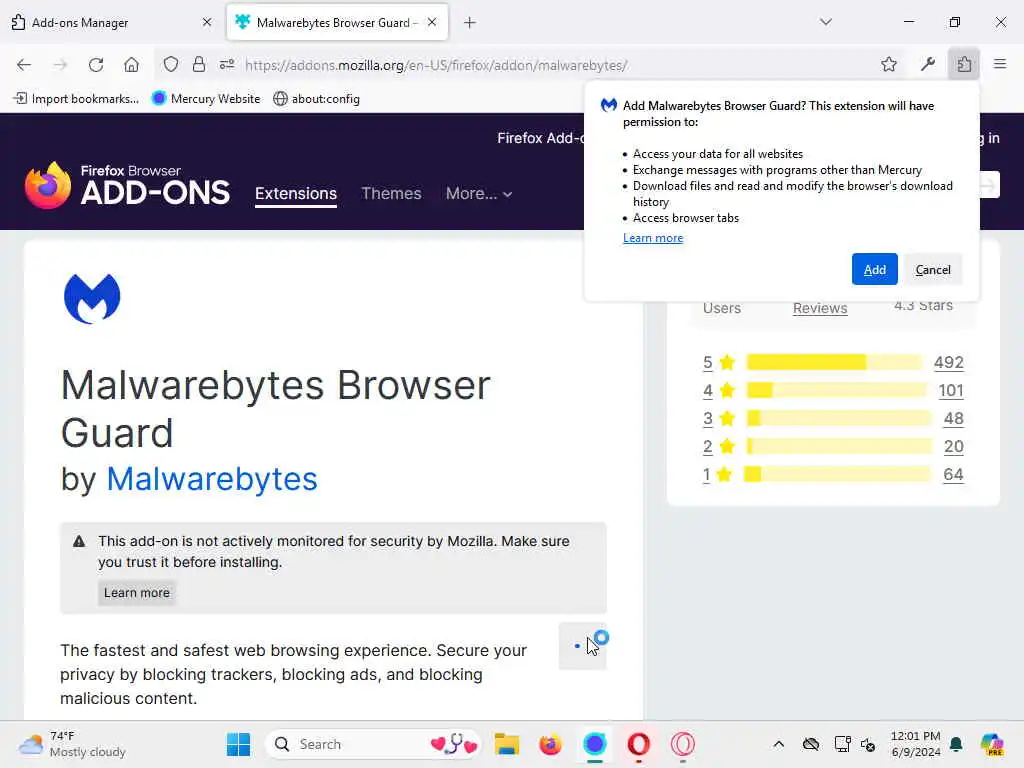Viewport: 1024px width, 768px height.
Task: Click the 5-star rating bar
Action: tap(834, 362)
